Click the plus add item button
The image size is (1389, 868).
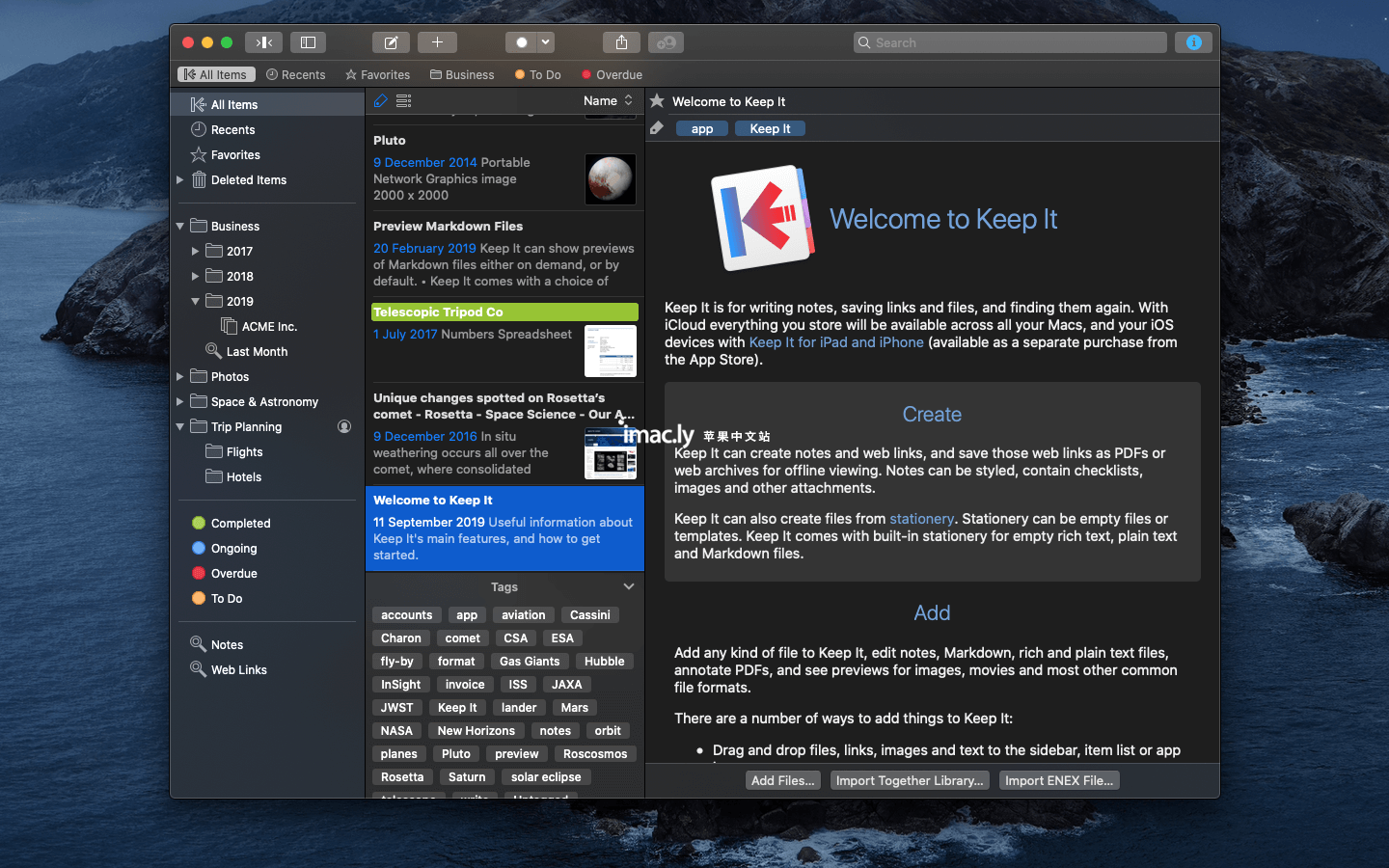tap(437, 42)
